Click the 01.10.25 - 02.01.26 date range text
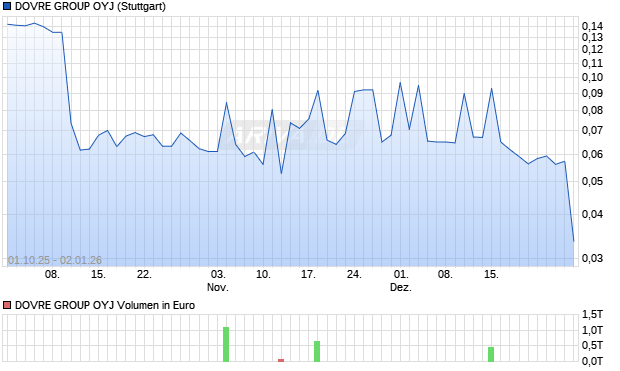620x371 pixels. click(x=55, y=260)
